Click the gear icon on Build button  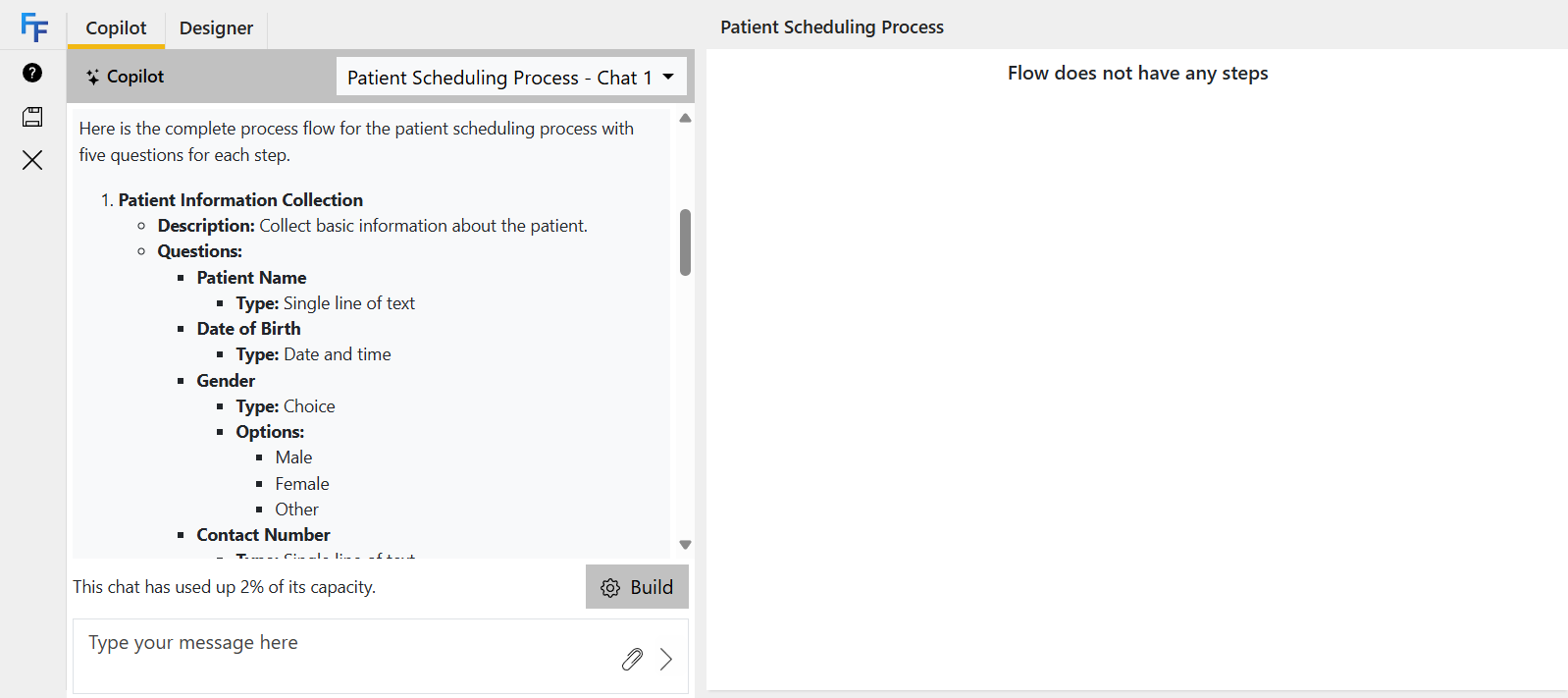(x=610, y=587)
